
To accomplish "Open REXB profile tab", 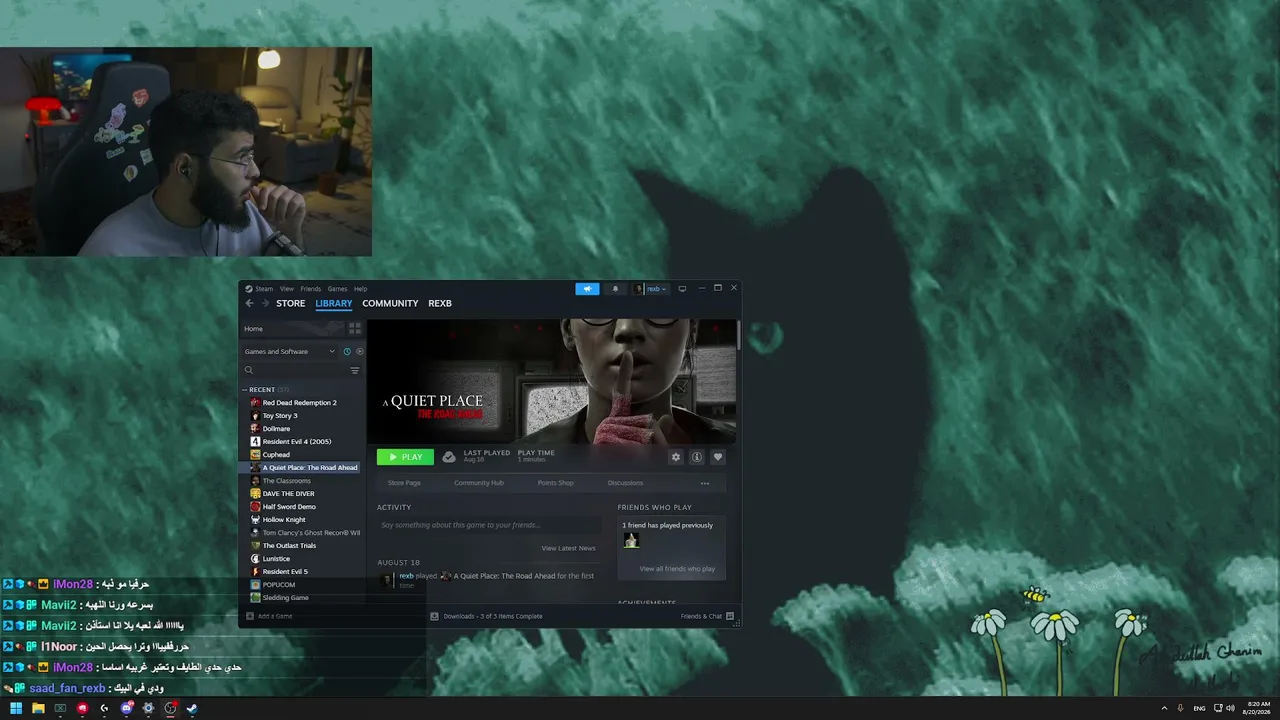I will coord(440,303).
